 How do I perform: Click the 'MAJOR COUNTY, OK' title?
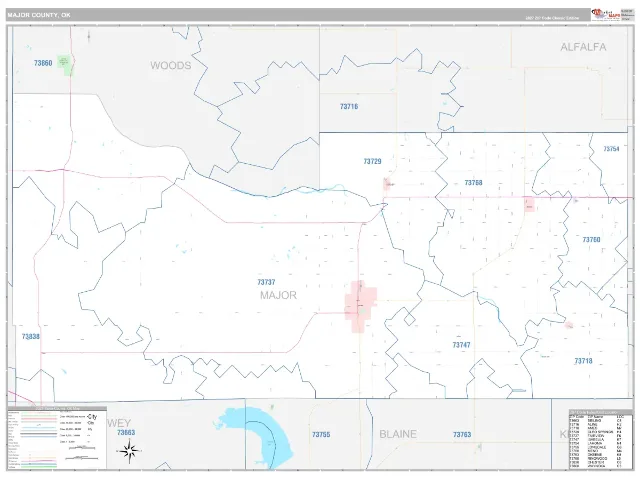coord(39,15)
